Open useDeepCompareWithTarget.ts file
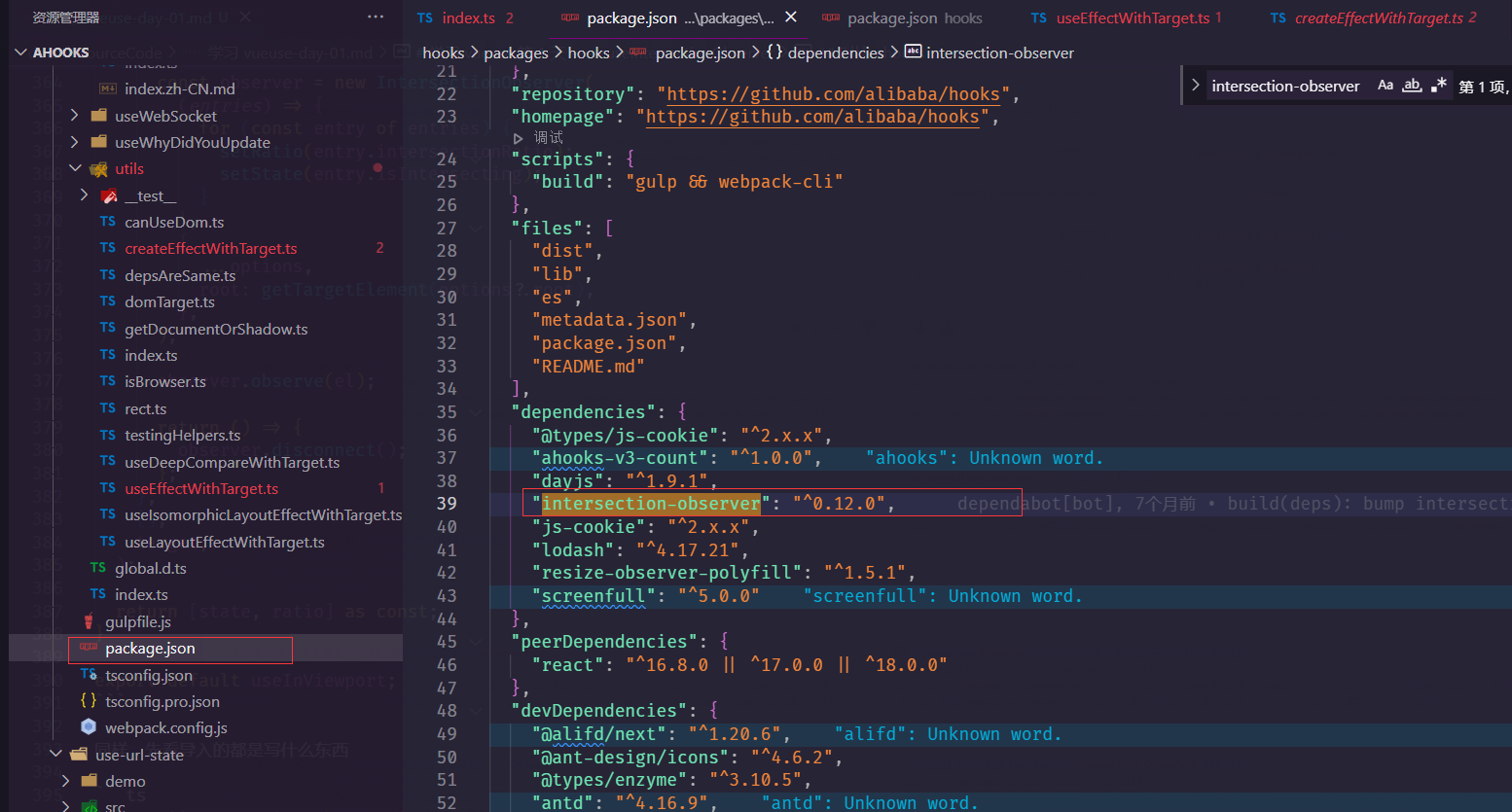The image size is (1512, 812). point(232,462)
